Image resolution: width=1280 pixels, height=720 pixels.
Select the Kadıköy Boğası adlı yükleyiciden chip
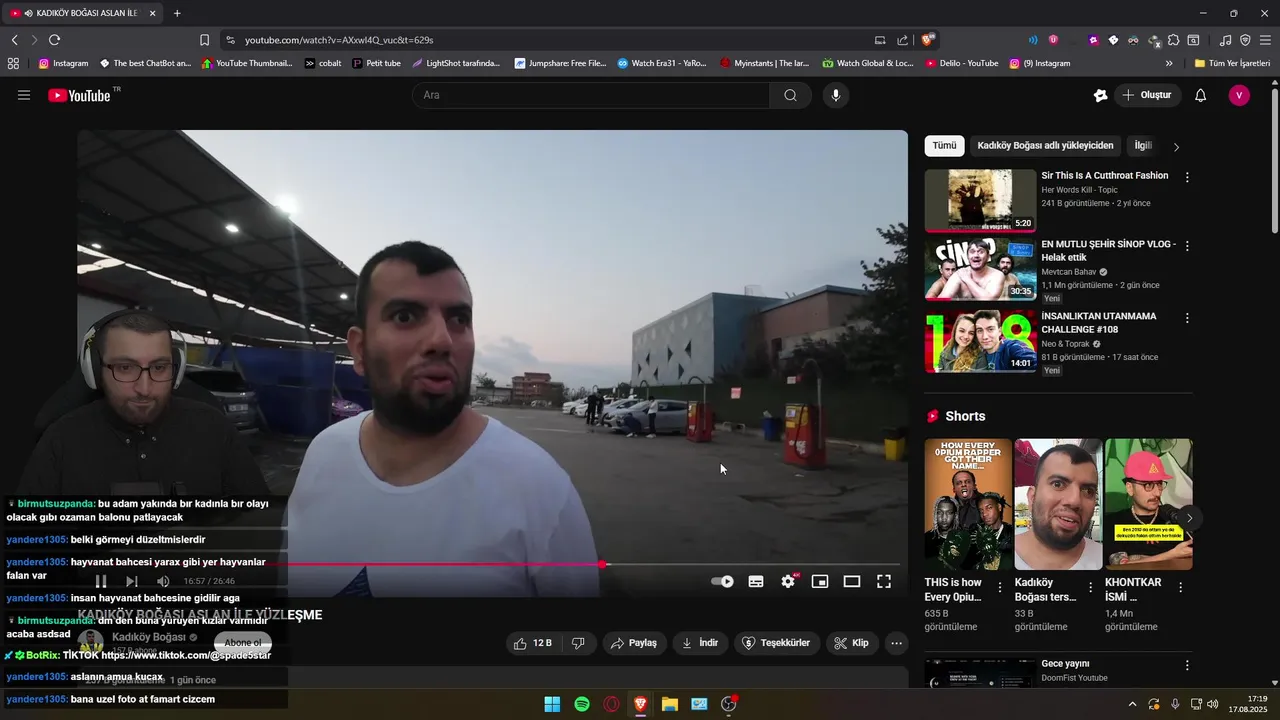[x=1045, y=146]
